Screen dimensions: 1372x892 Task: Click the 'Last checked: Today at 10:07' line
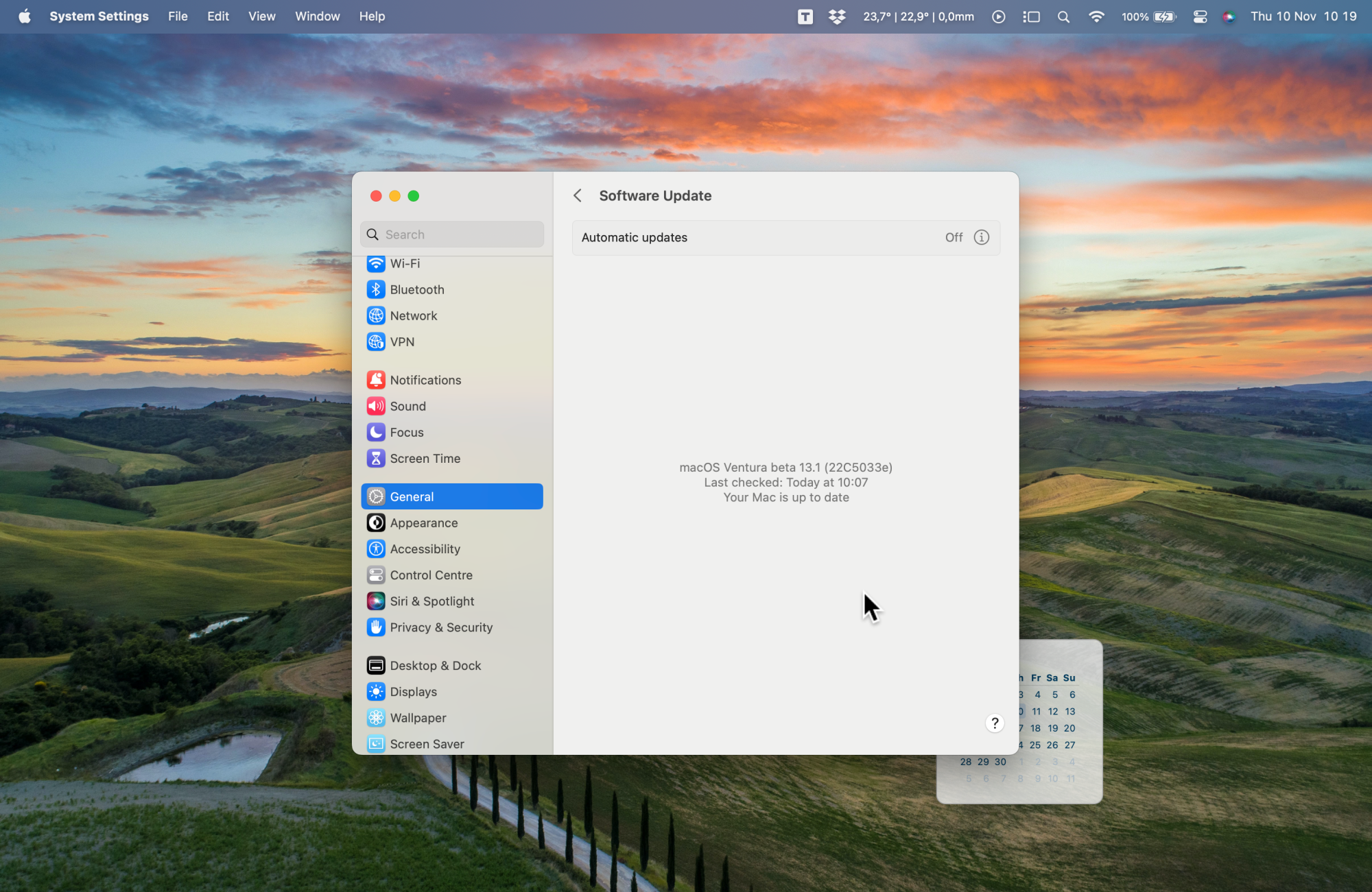786,482
